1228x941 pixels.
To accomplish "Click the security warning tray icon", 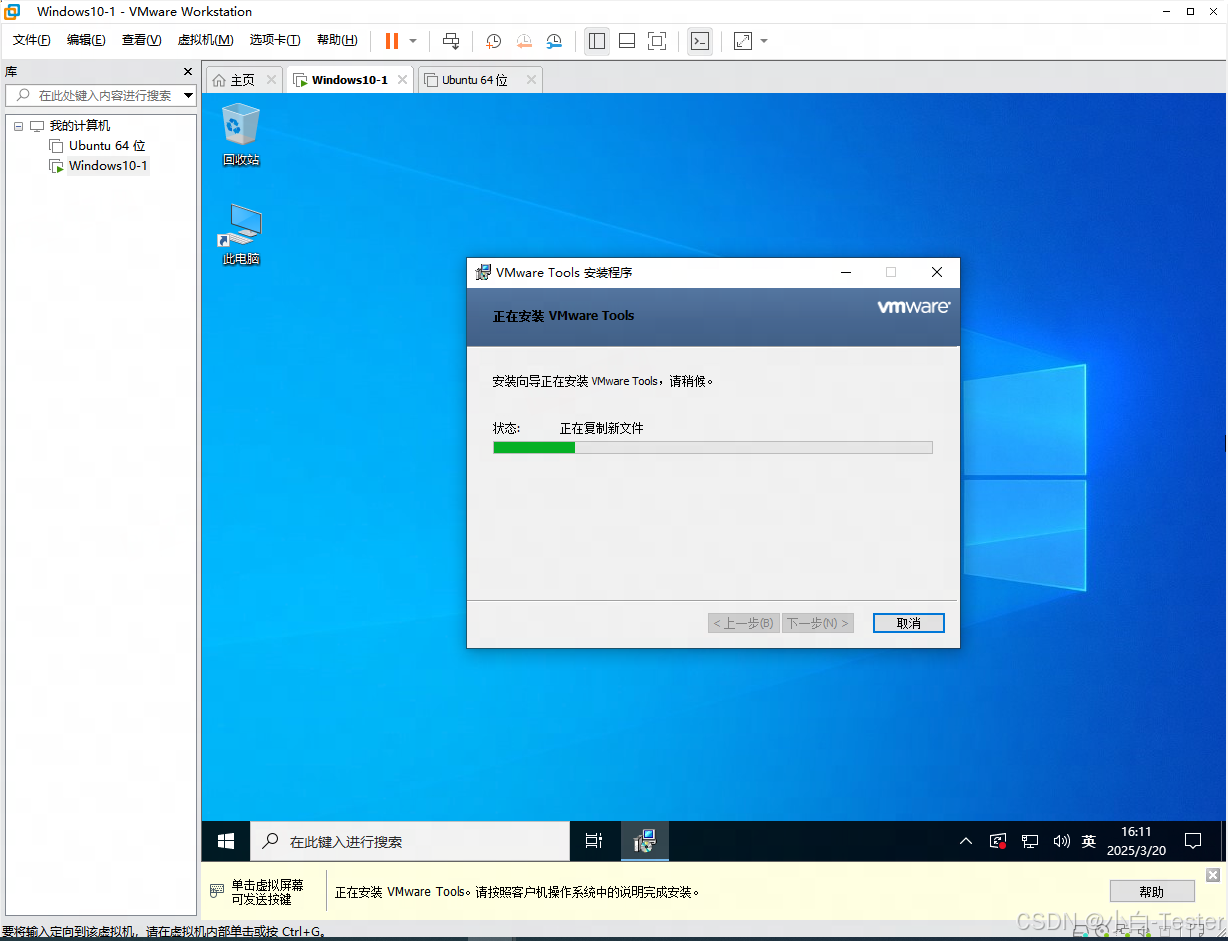I will click(998, 841).
